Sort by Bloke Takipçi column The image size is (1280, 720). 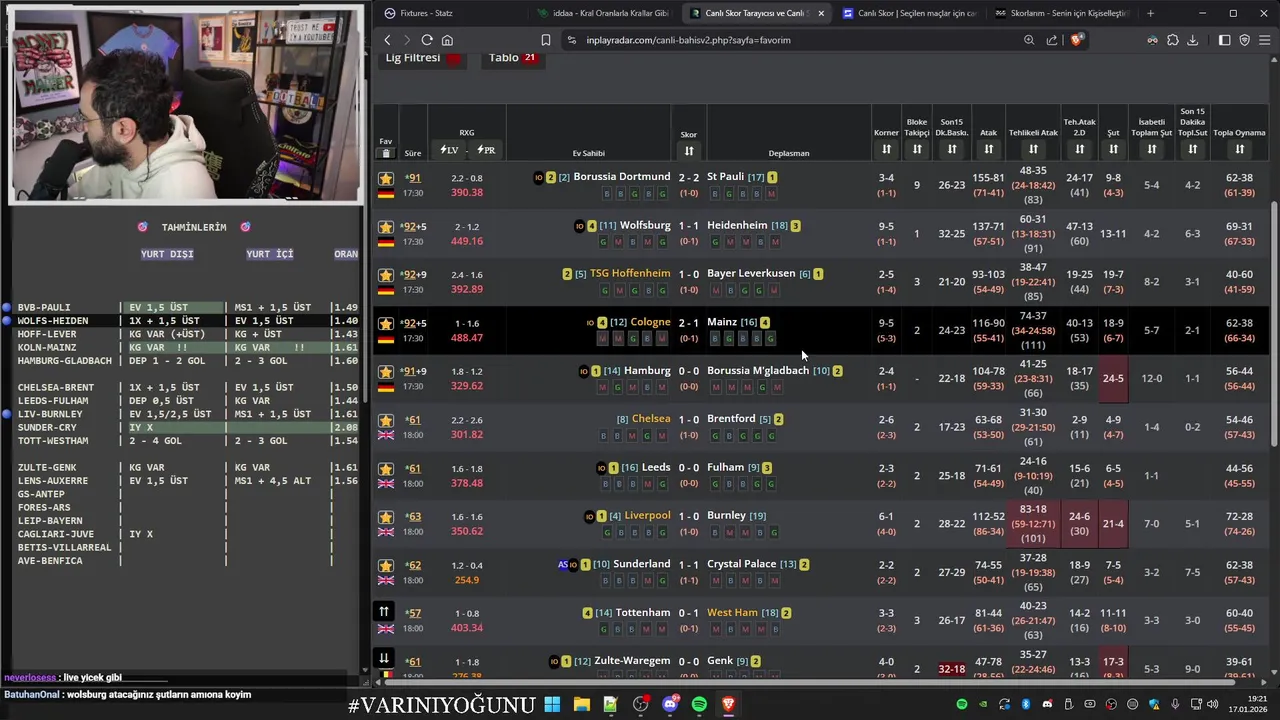click(917, 149)
